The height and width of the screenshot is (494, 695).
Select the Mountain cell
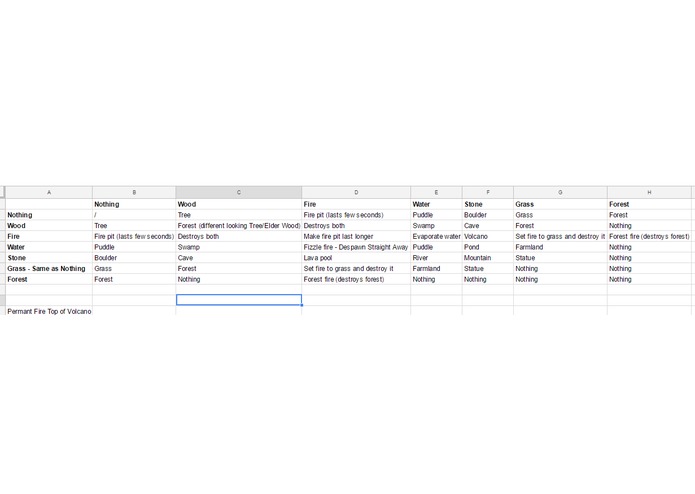[x=488, y=258]
